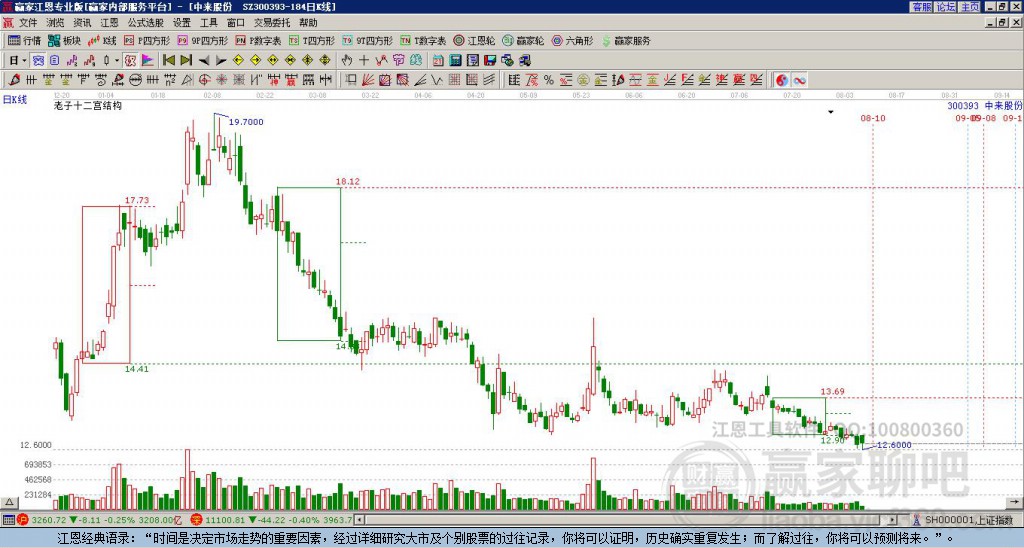
Task: Select the zigzag wave line tool
Action: [437, 80]
